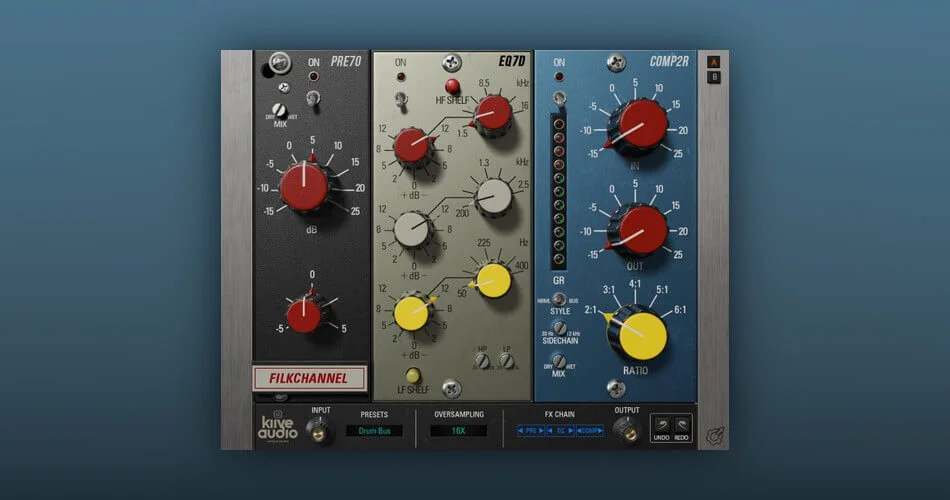Click the EQ7D yellow low frequency Hz knob
The width and height of the screenshot is (950, 500).
[x=494, y=281]
